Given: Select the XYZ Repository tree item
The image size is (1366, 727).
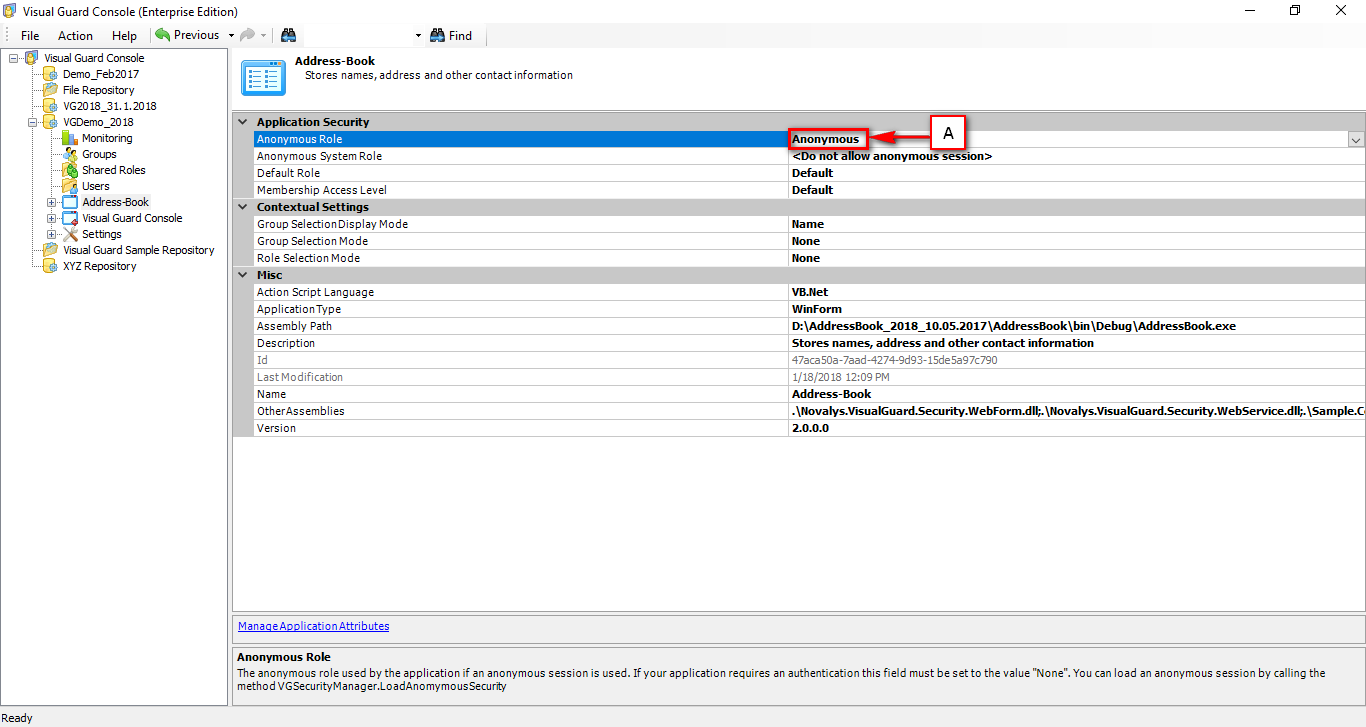Looking at the screenshot, I should (99, 266).
